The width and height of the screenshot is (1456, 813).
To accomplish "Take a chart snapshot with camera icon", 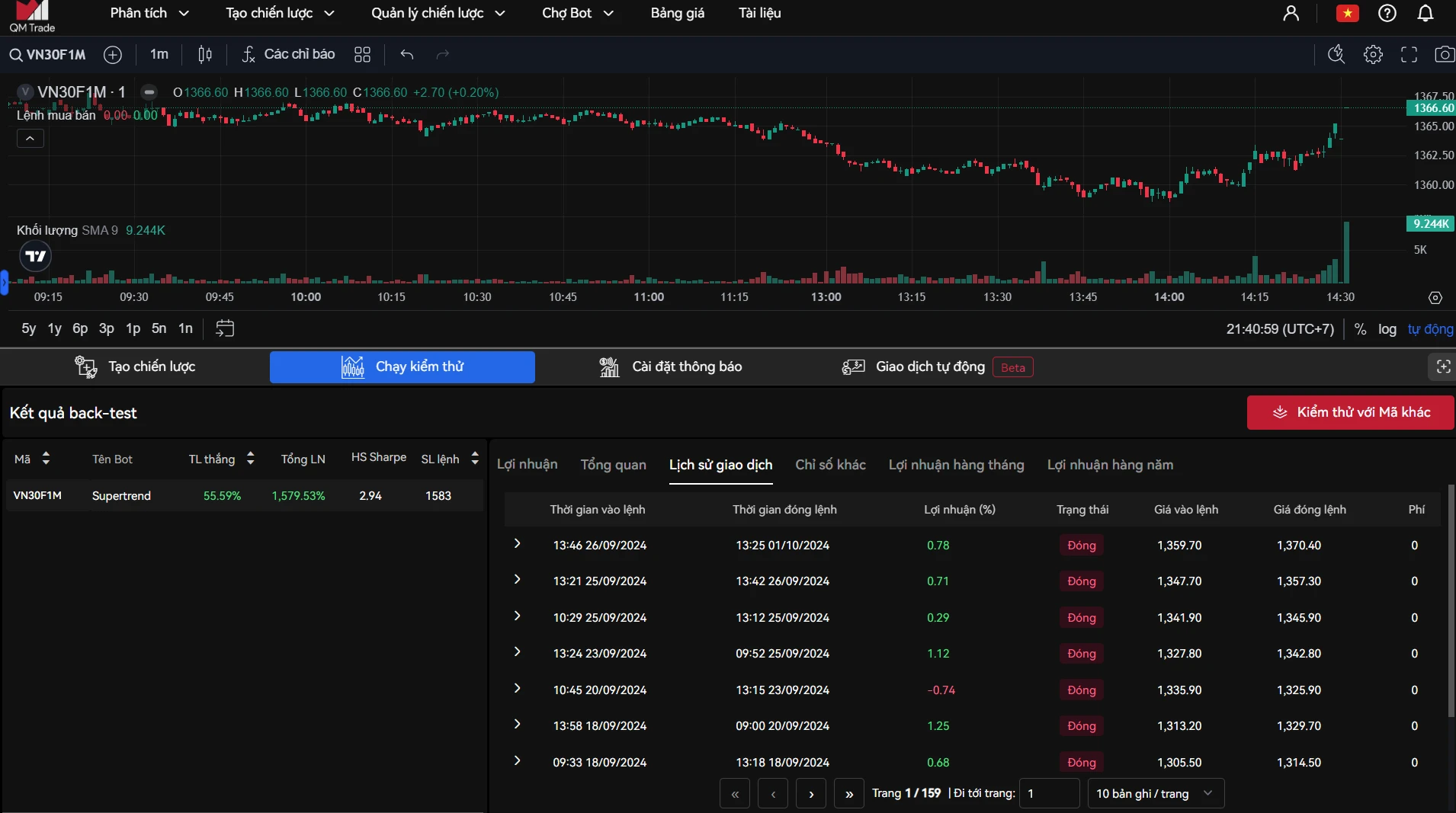I will [1445, 54].
